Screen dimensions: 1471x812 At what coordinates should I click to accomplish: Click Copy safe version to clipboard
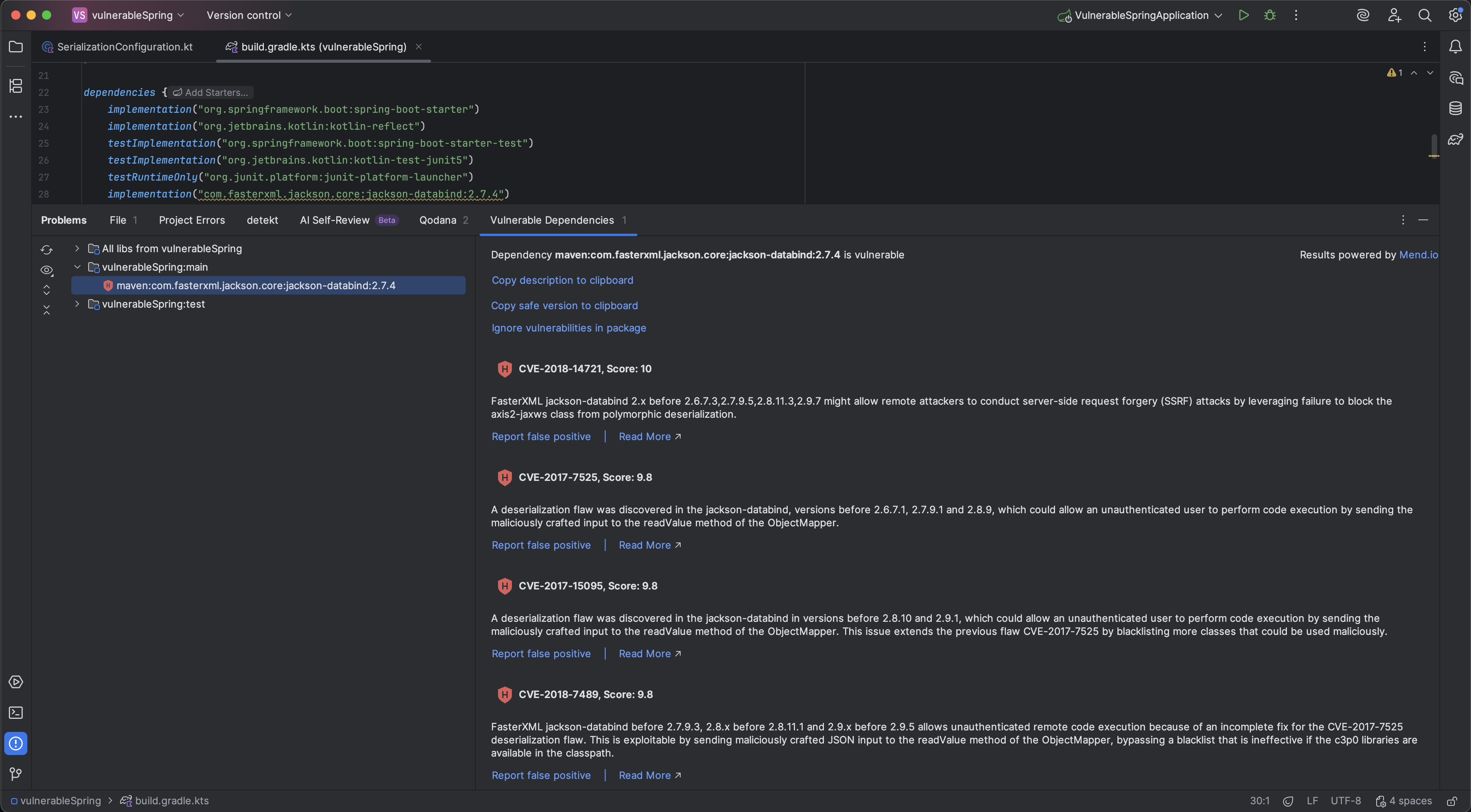(564, 306)
